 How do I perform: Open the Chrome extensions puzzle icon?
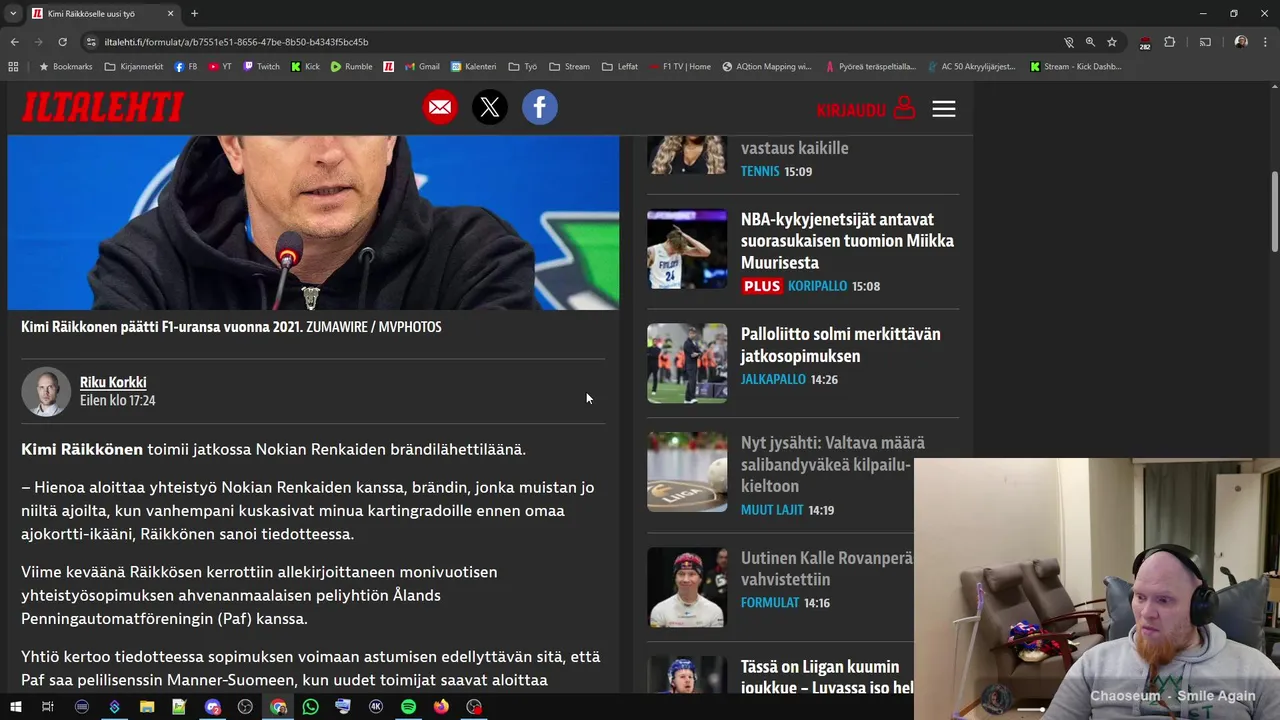tap(1170, 42)
